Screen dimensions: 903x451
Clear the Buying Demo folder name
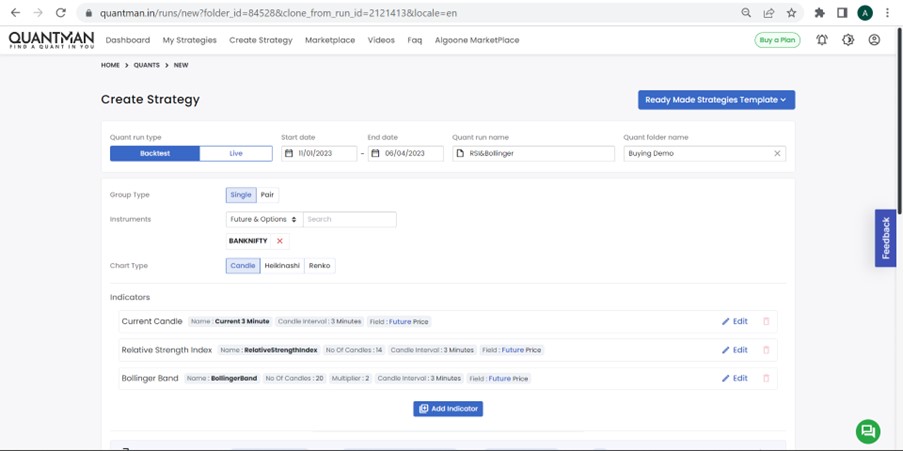point(777,153)
